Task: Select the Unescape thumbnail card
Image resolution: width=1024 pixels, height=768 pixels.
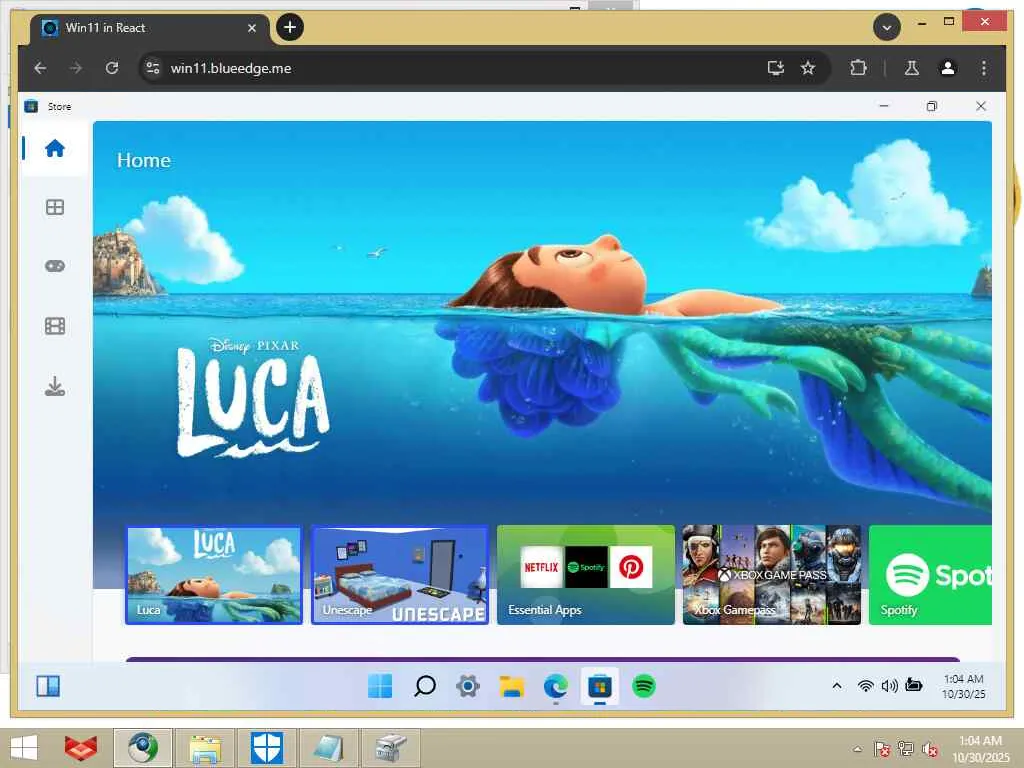Action: coord(400,575)
